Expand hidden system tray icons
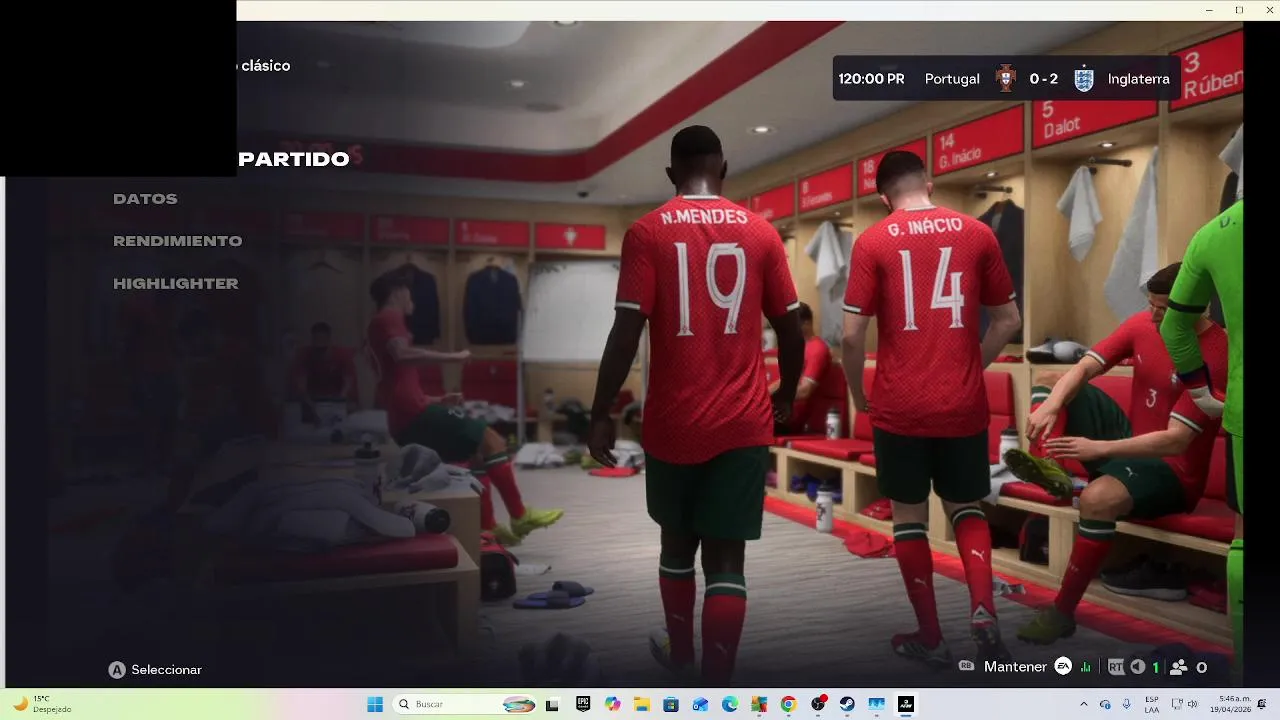 (x=1083, y=704)
